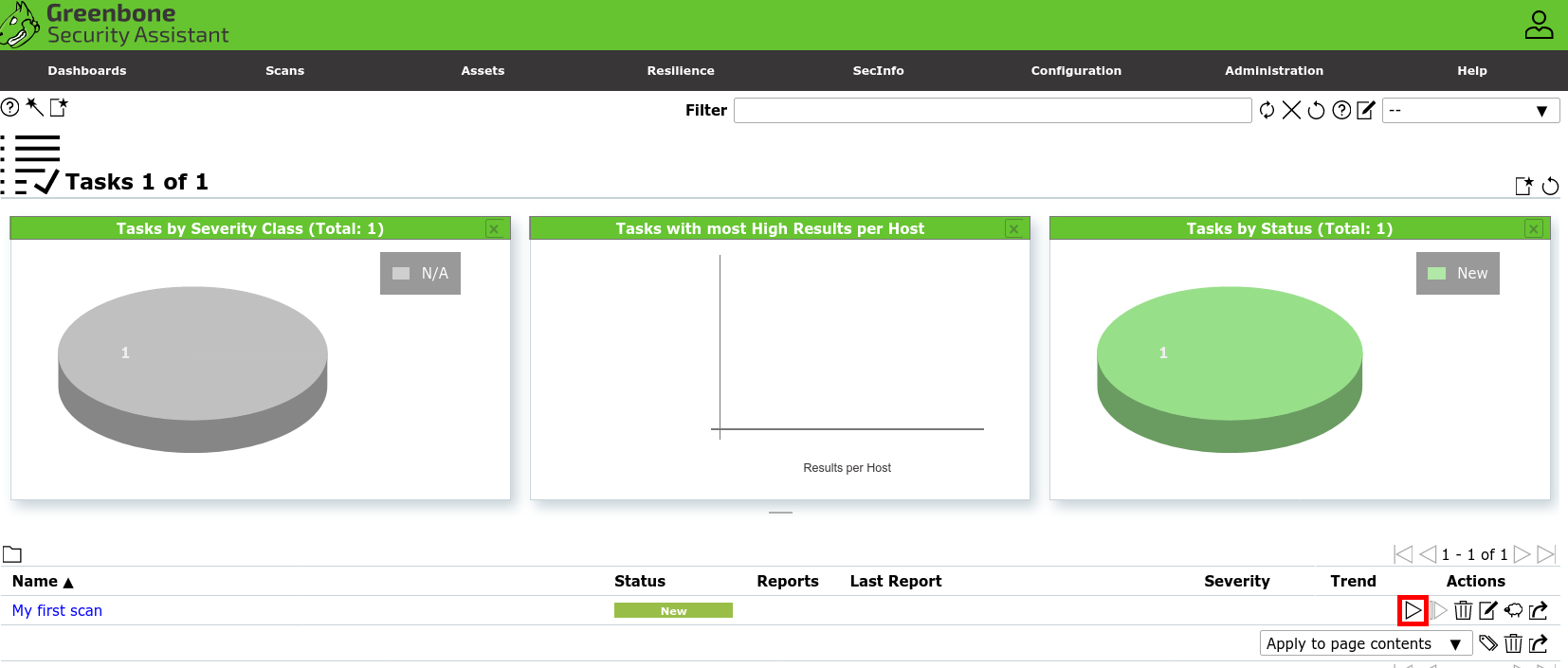The image size is (1568, 668).
Task: Open the Configuration menu
Action: click(1076, 71)
